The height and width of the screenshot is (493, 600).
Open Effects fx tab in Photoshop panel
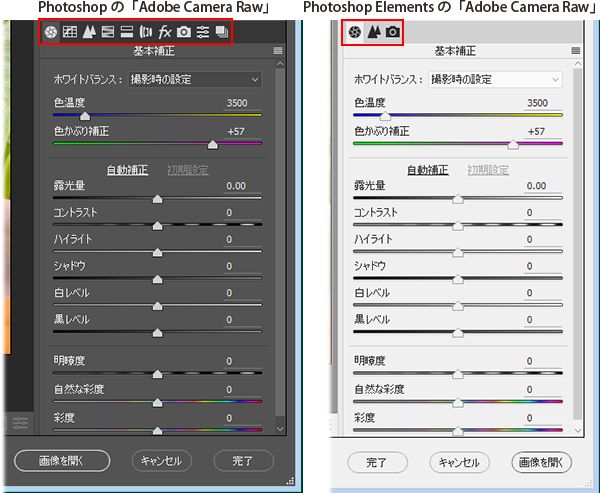pos(165,32)
